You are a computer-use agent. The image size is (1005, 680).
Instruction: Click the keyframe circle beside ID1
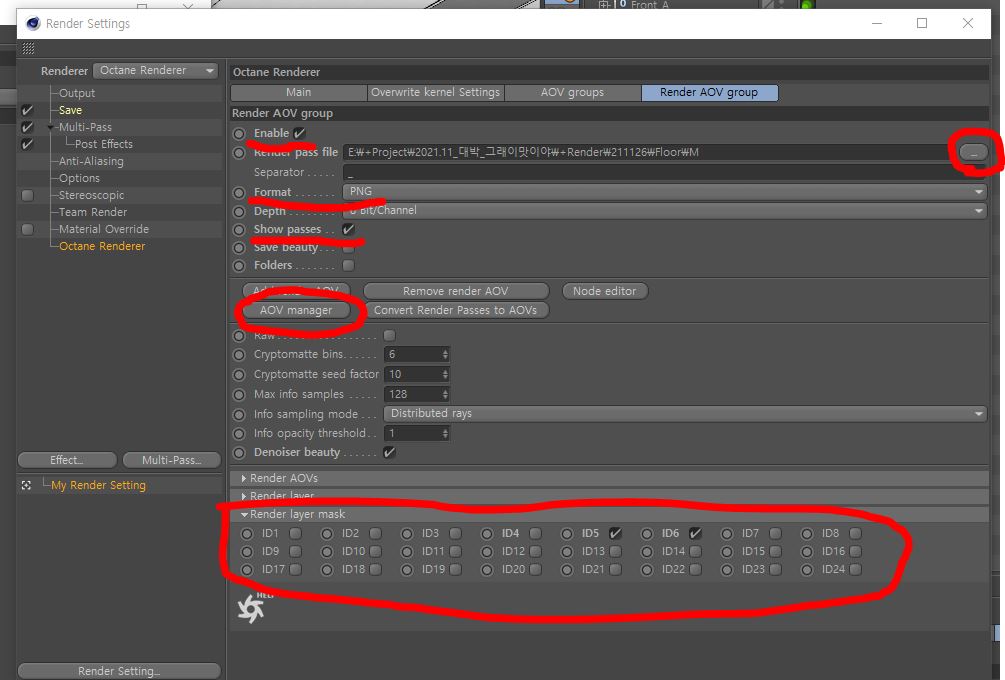247,533
